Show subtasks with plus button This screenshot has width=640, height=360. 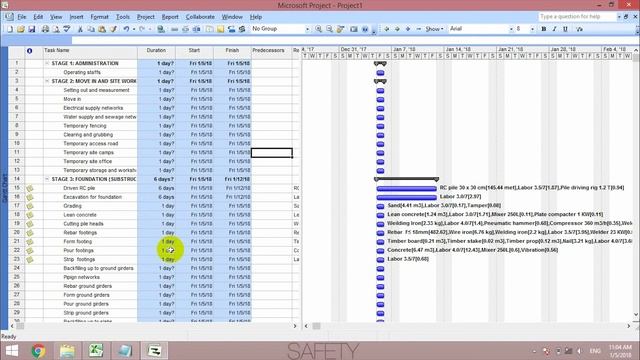tap(408, 29)
